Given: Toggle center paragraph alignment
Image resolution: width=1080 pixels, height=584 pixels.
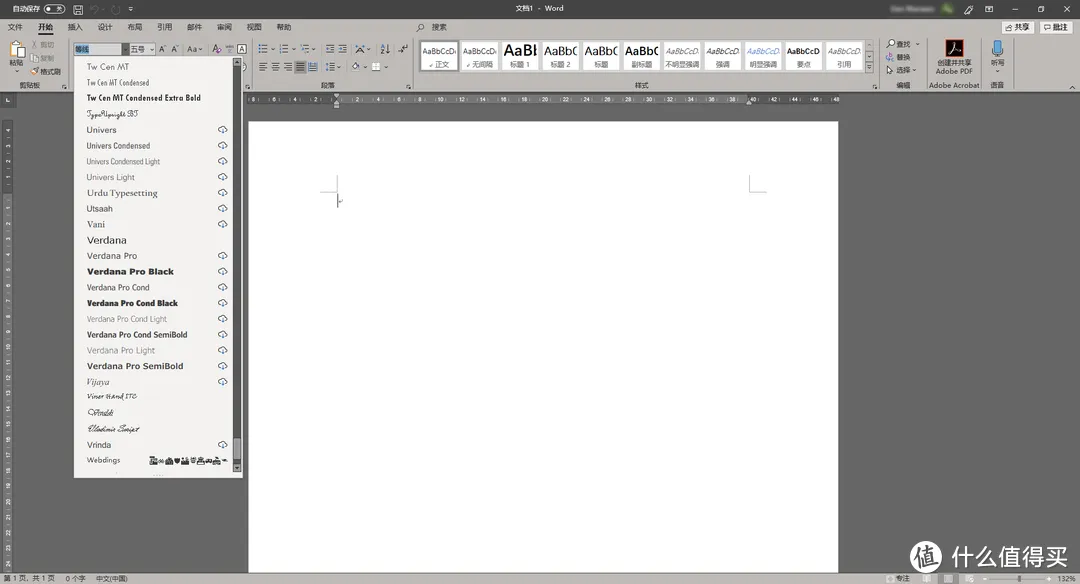Looking at the screenshot, I should click(275, 67).
